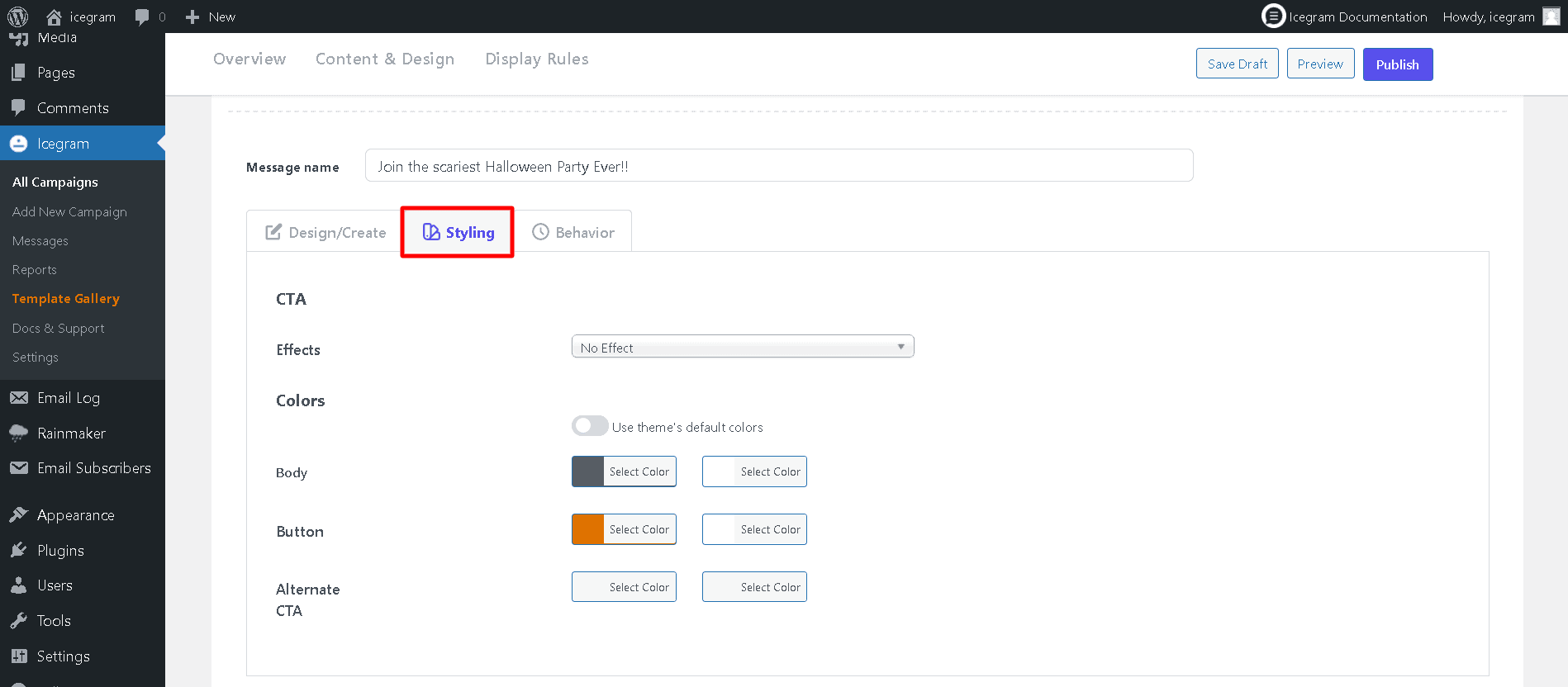Open the Design/Create tab
This screenshot has height=687, width=1568.
tap(325, 232)
